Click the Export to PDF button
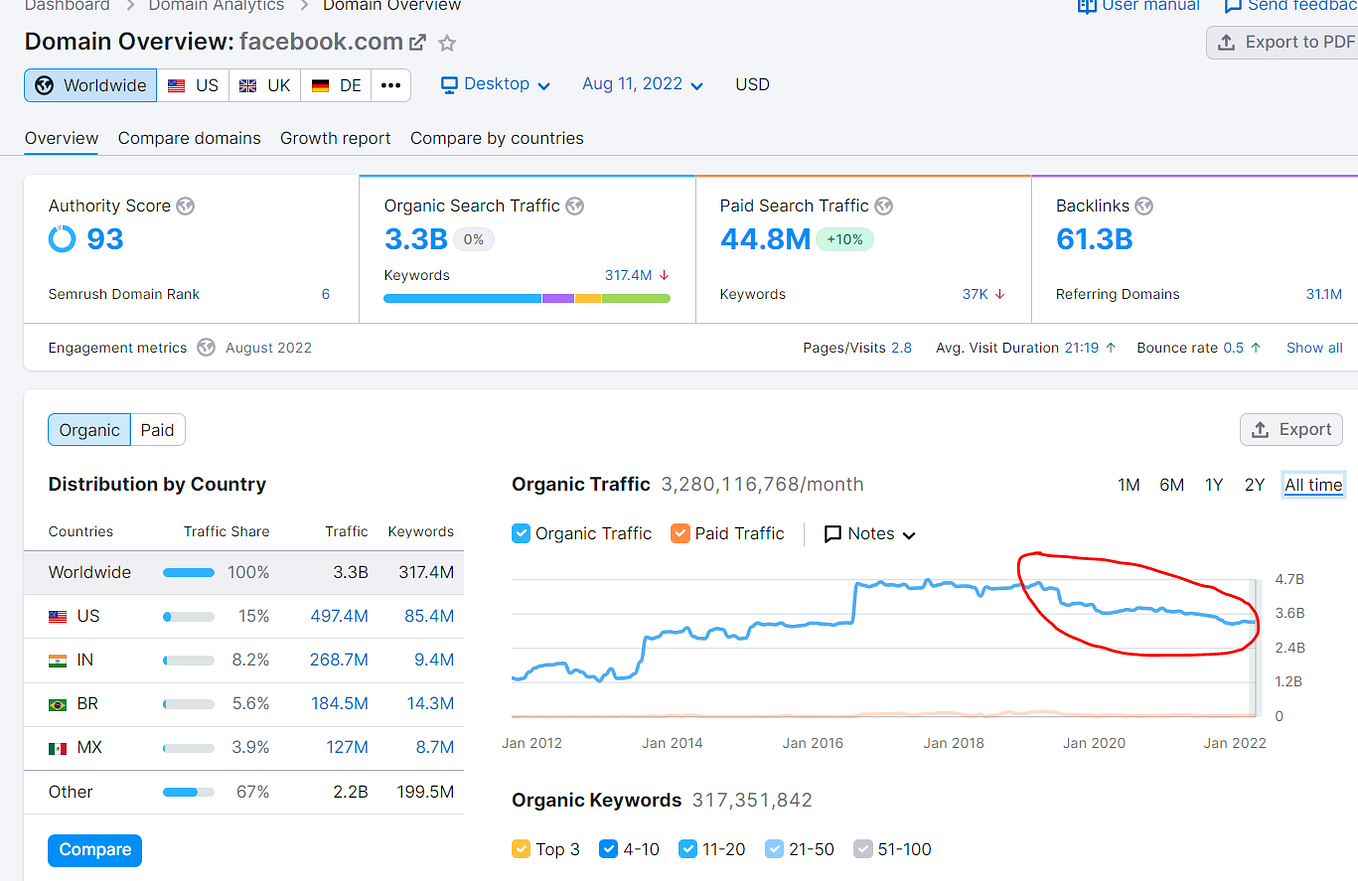 1282,42
